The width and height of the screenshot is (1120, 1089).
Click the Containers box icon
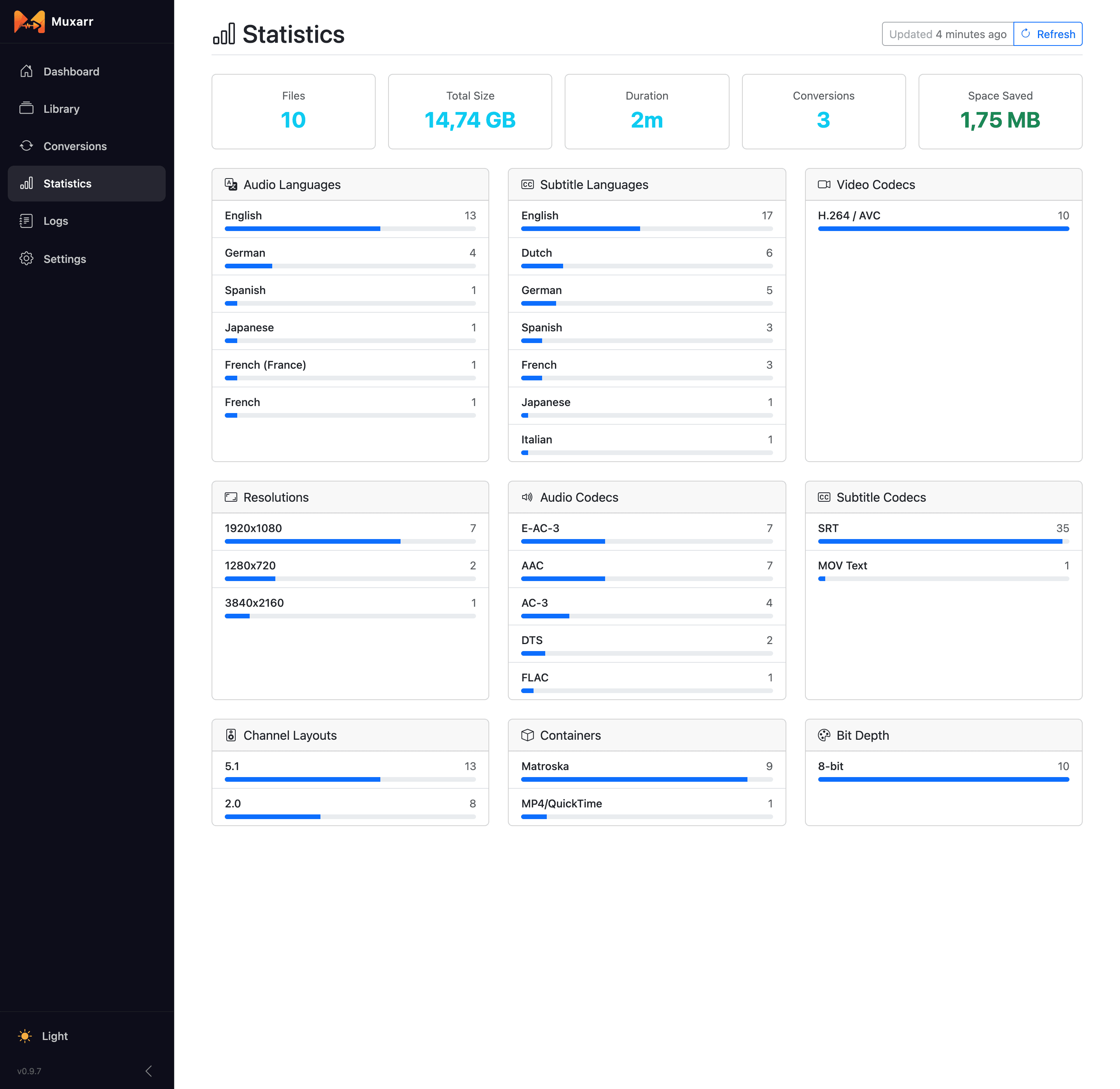click(527, 735)
